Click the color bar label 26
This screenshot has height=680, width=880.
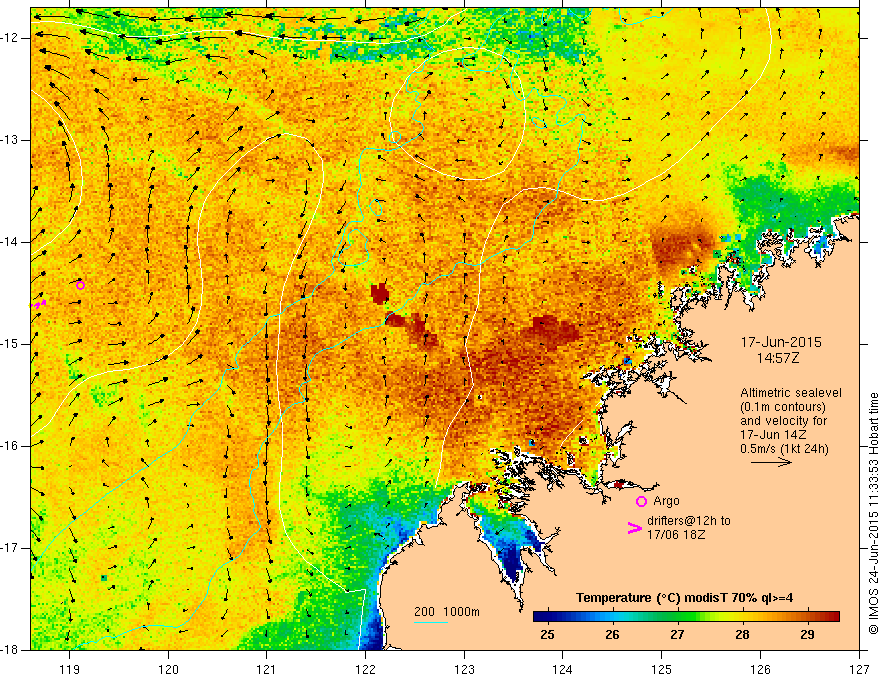tap(612, 635)
